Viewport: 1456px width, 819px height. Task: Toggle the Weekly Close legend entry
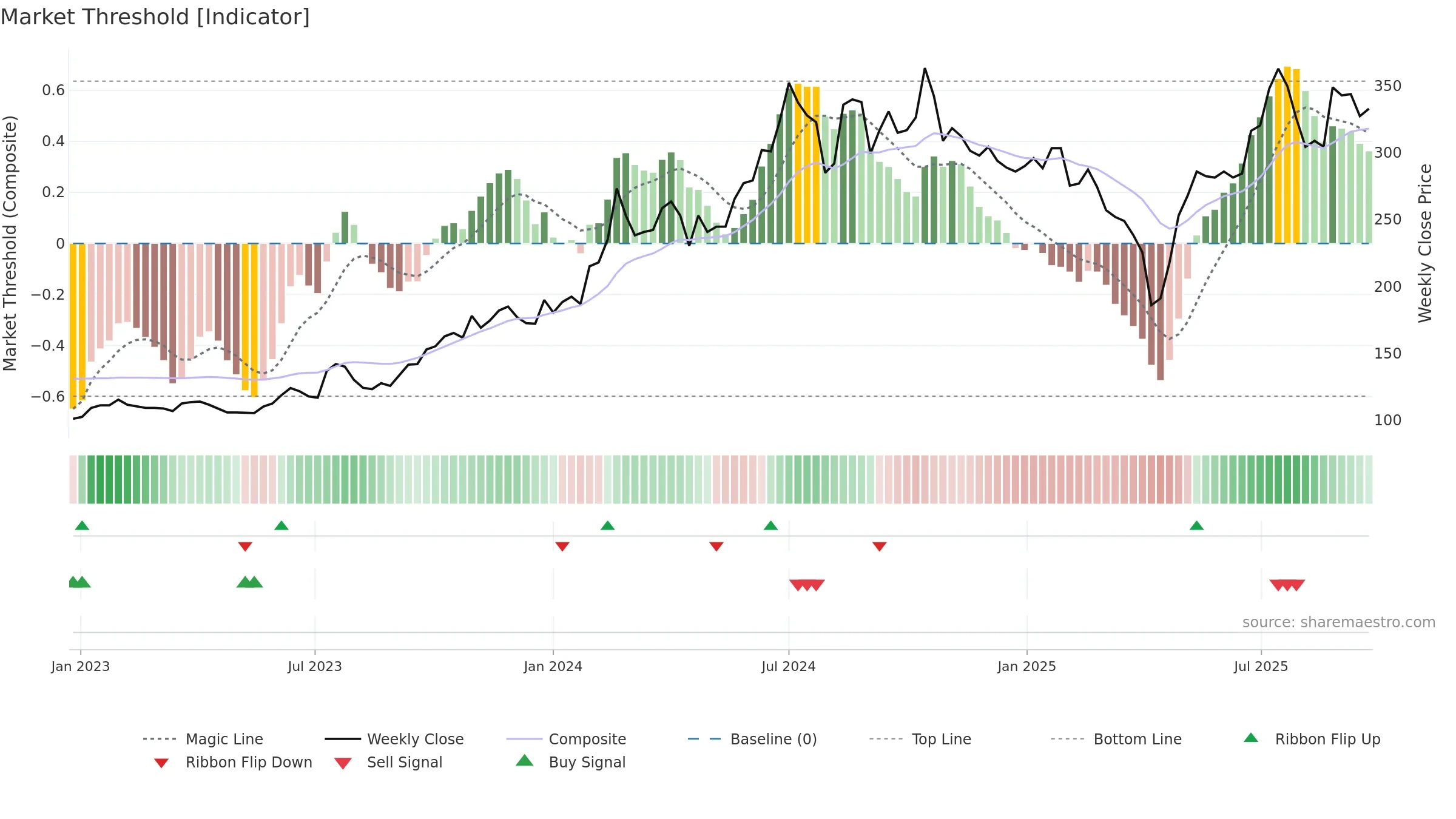click(x=394, y=739)
